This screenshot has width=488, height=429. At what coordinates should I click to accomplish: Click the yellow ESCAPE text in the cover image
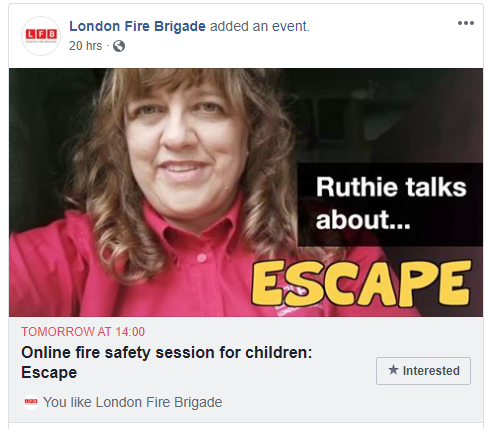(x=361, y=283)
